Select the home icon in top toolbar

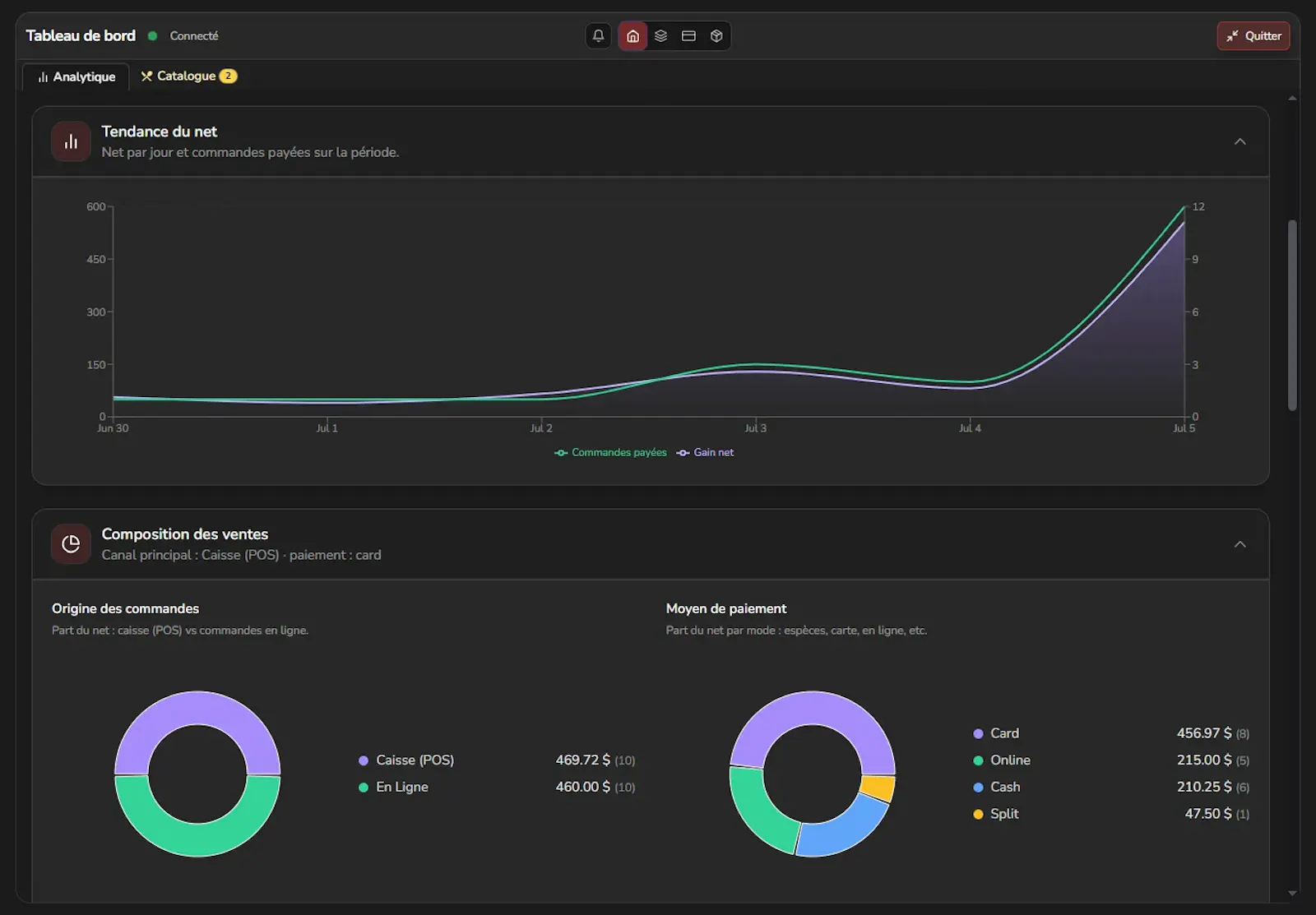pyautogui.click(x=633, y=36)
